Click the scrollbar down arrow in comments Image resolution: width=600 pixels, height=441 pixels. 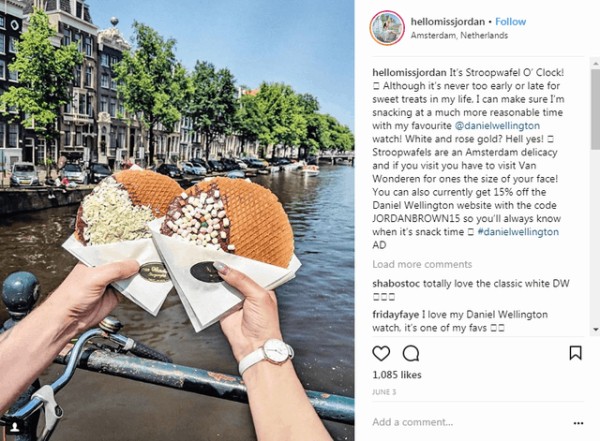(596, 329)
